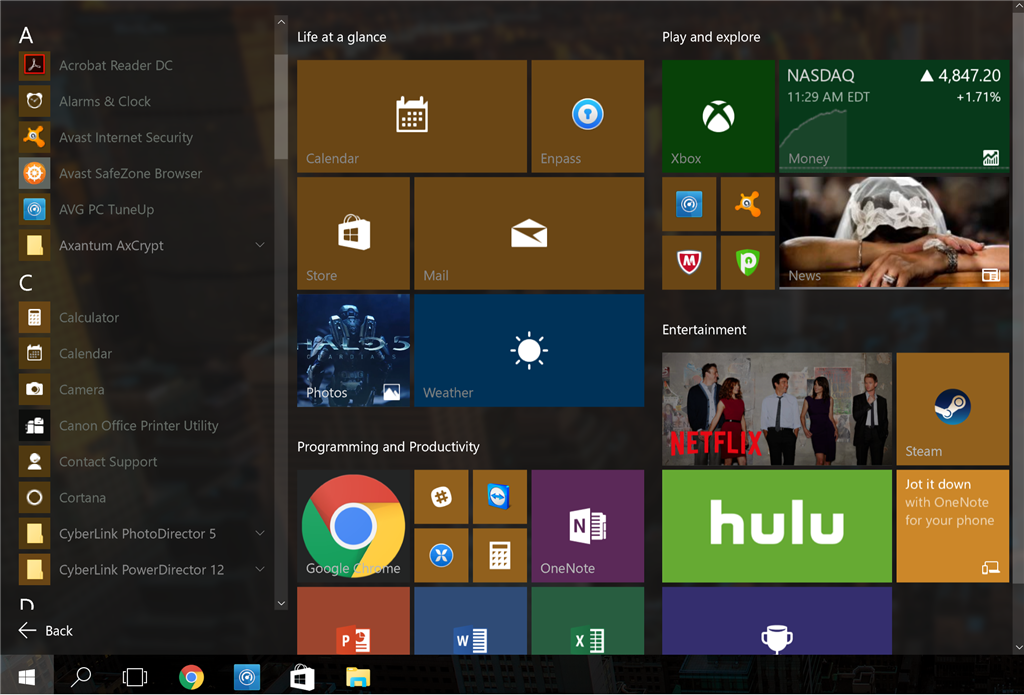1024x695 pixels.
Task: Open the small Slack tile
Action: [x=441, y=496]
